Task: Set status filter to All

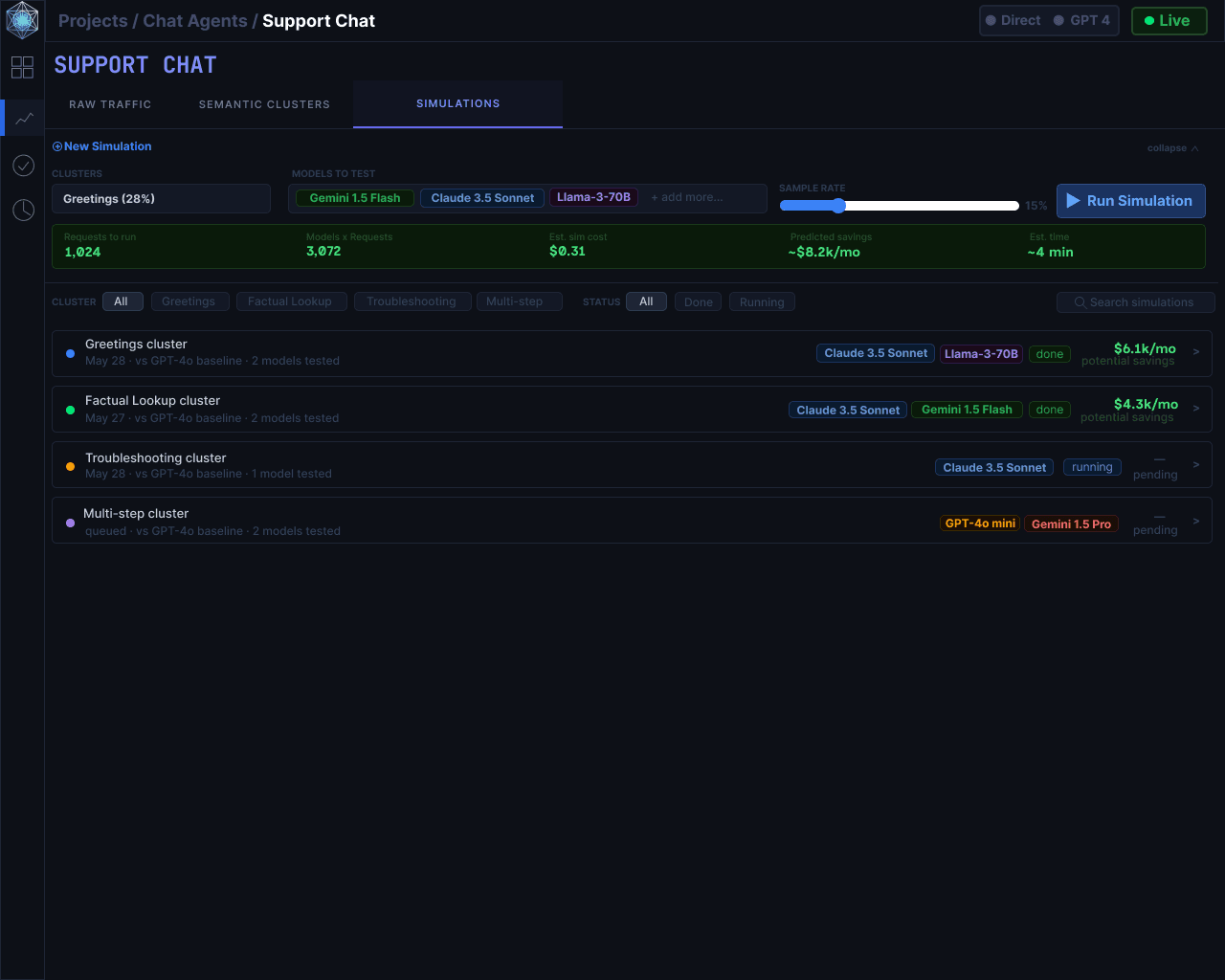Action: coord(647,301)
